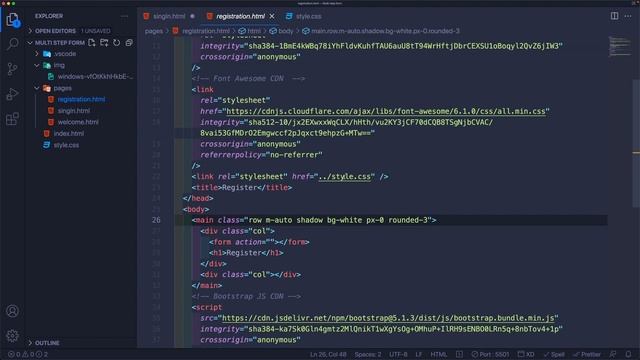Click the minimap at editor top right
The width and height of the screenshot is (640, 360).
619,46
